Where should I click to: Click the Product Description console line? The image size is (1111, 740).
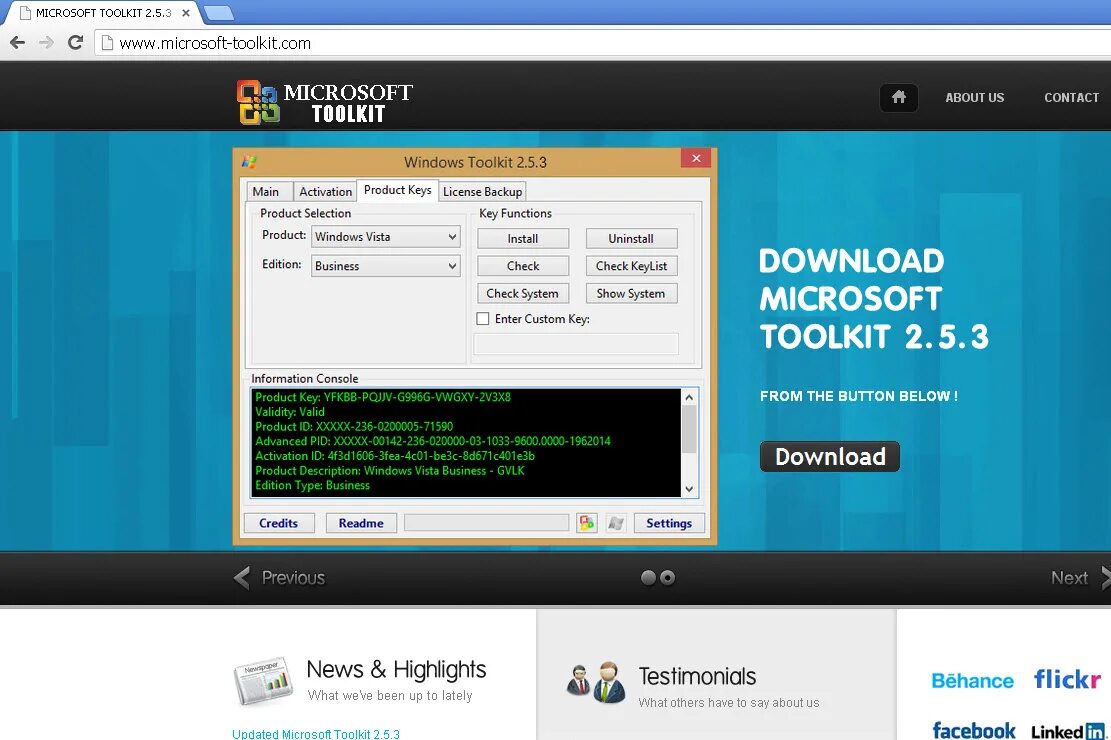pyautogui.click(x=390, y=471)
